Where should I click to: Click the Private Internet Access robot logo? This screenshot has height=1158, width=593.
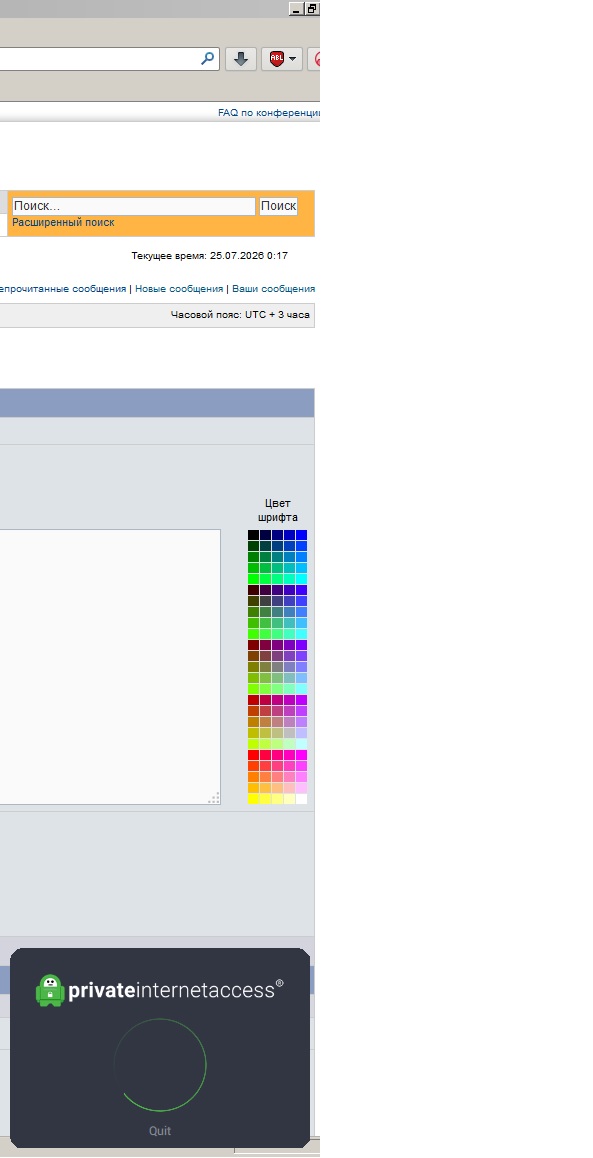pos(50,990)
